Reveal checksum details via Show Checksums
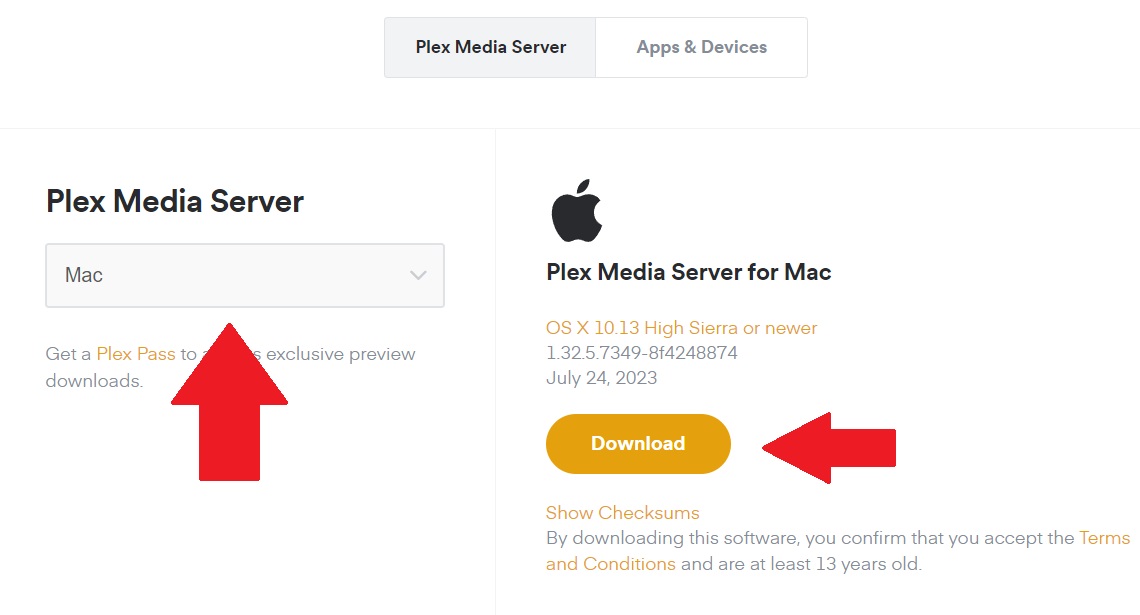Viewport: 1140px width, 615px height. coord(622,512)
